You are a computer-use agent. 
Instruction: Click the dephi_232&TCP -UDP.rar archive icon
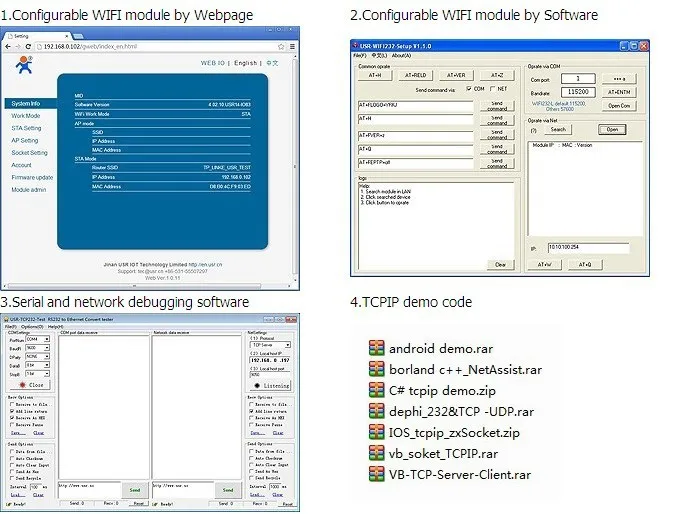tap(376, 411)
